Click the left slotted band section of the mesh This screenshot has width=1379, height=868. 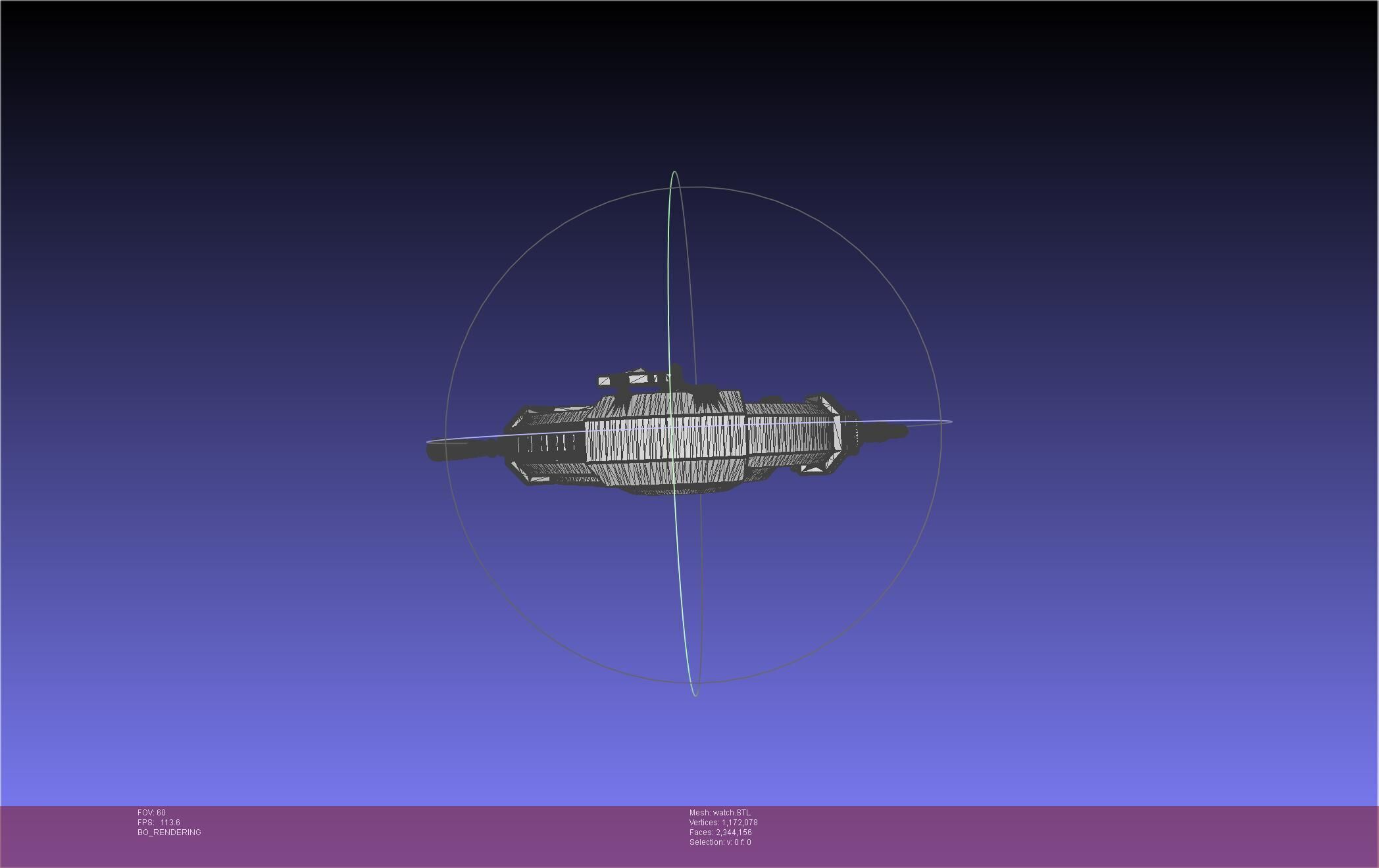click(547, 445)
